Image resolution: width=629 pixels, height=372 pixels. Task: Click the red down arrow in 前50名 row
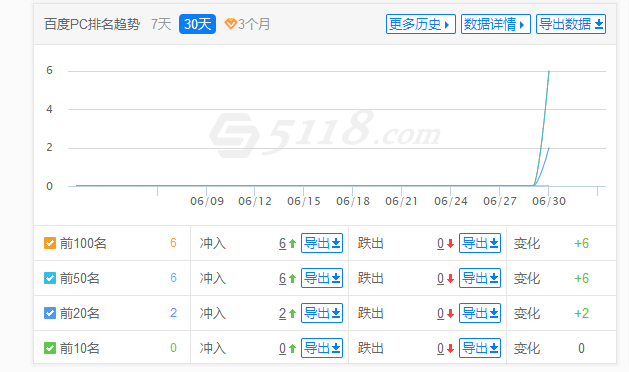(450, 278)
